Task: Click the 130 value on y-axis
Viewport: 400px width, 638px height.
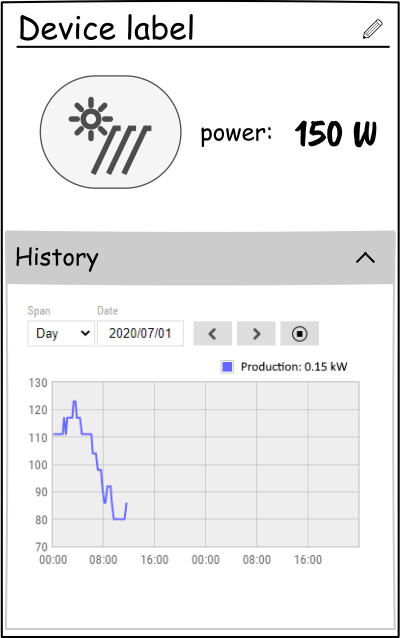Action: 38,383
